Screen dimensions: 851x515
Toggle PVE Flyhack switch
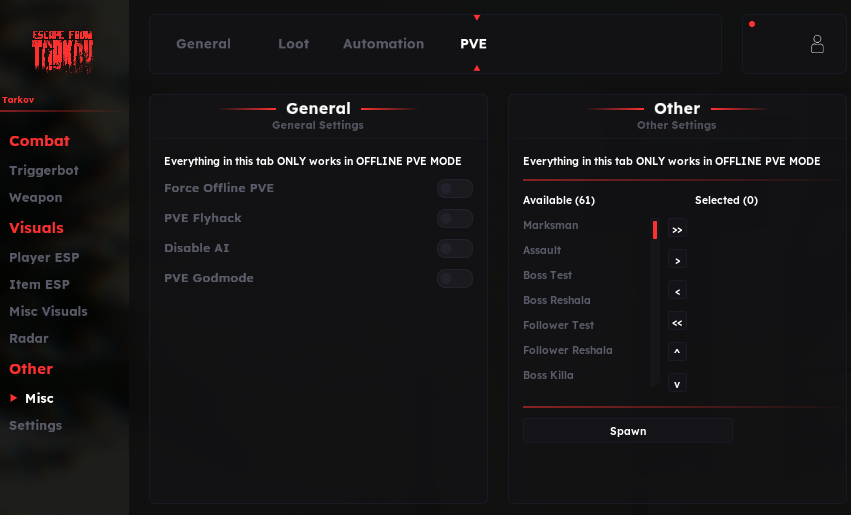[455, 219]
